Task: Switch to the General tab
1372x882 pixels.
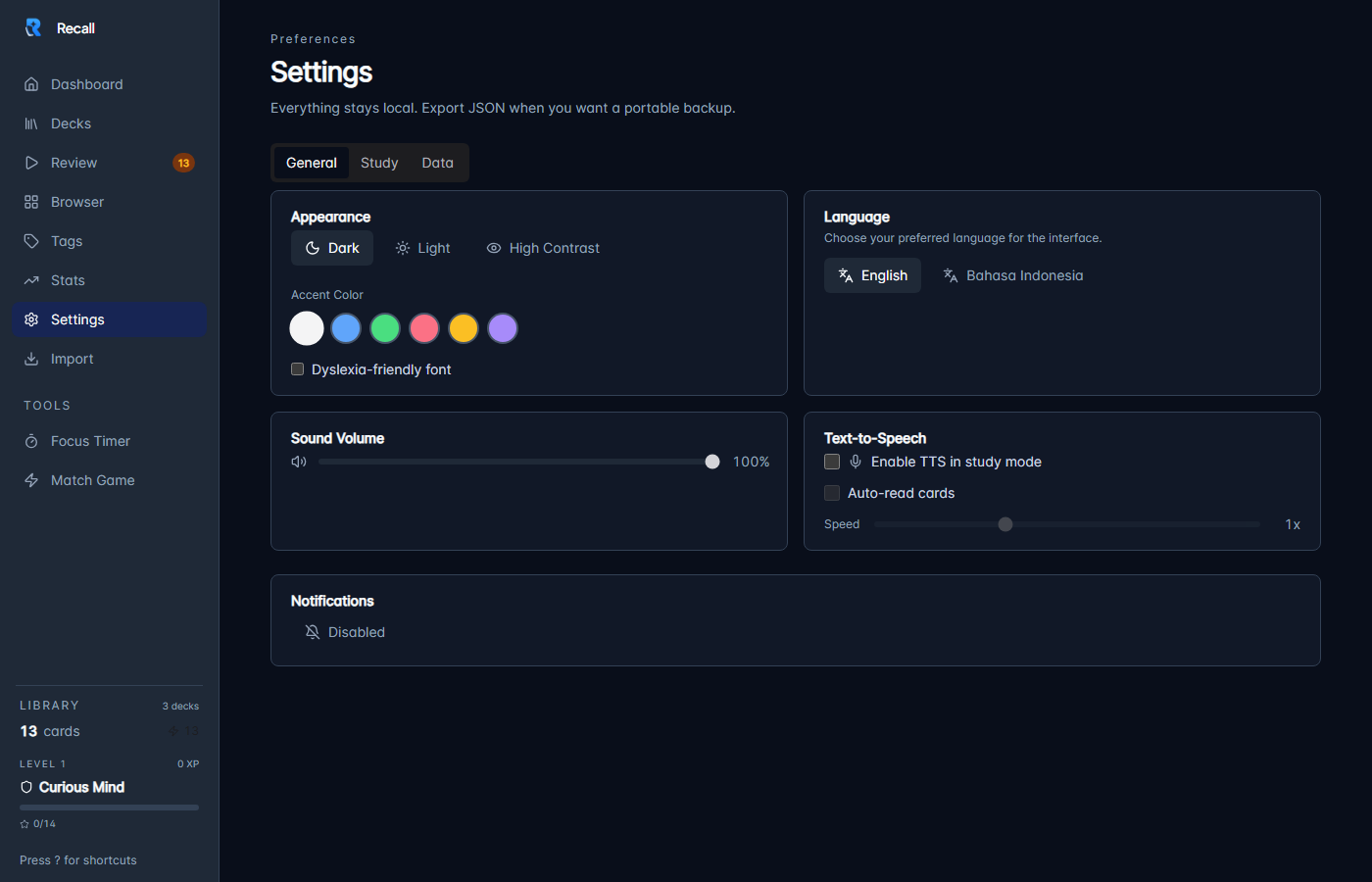Action: point(312,163)
